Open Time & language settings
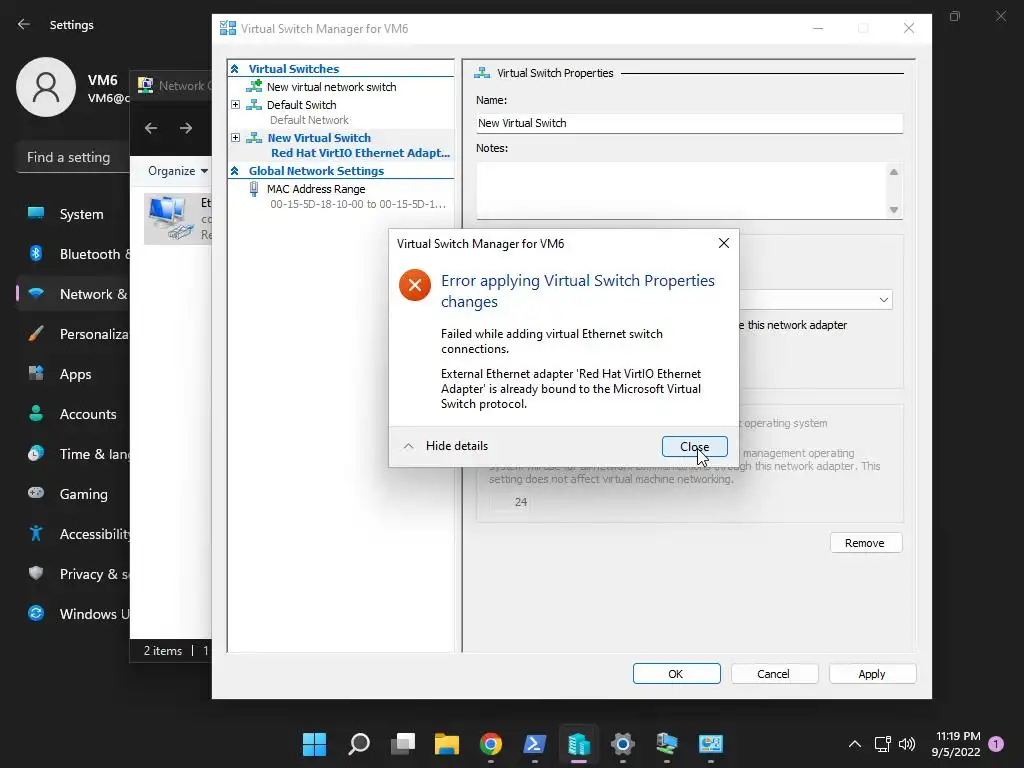The width and height of the screenshot is (1024, 768). [73, 454]
